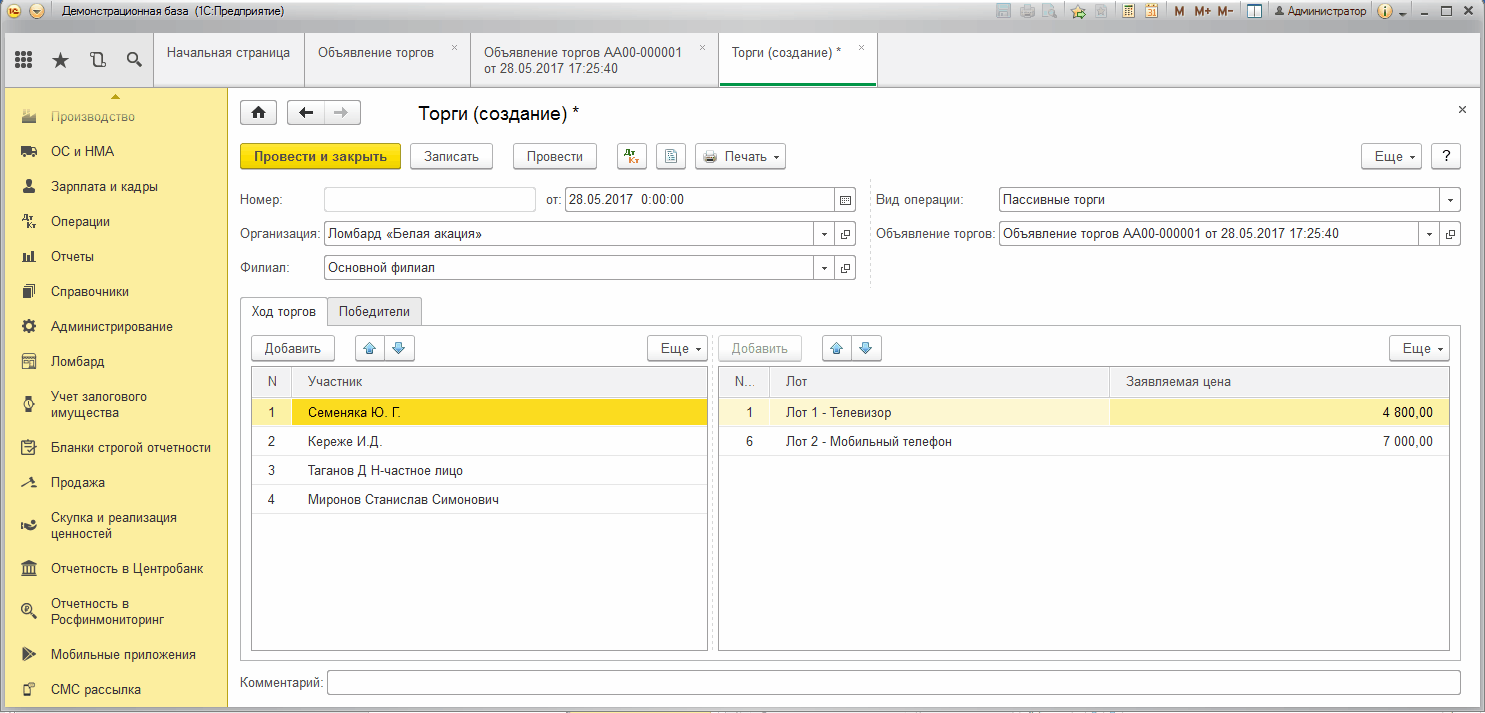This screenshot has width=1485, height=713.
Task: Expand the Объявление торгов dropdown
Action: point(1430,234)
